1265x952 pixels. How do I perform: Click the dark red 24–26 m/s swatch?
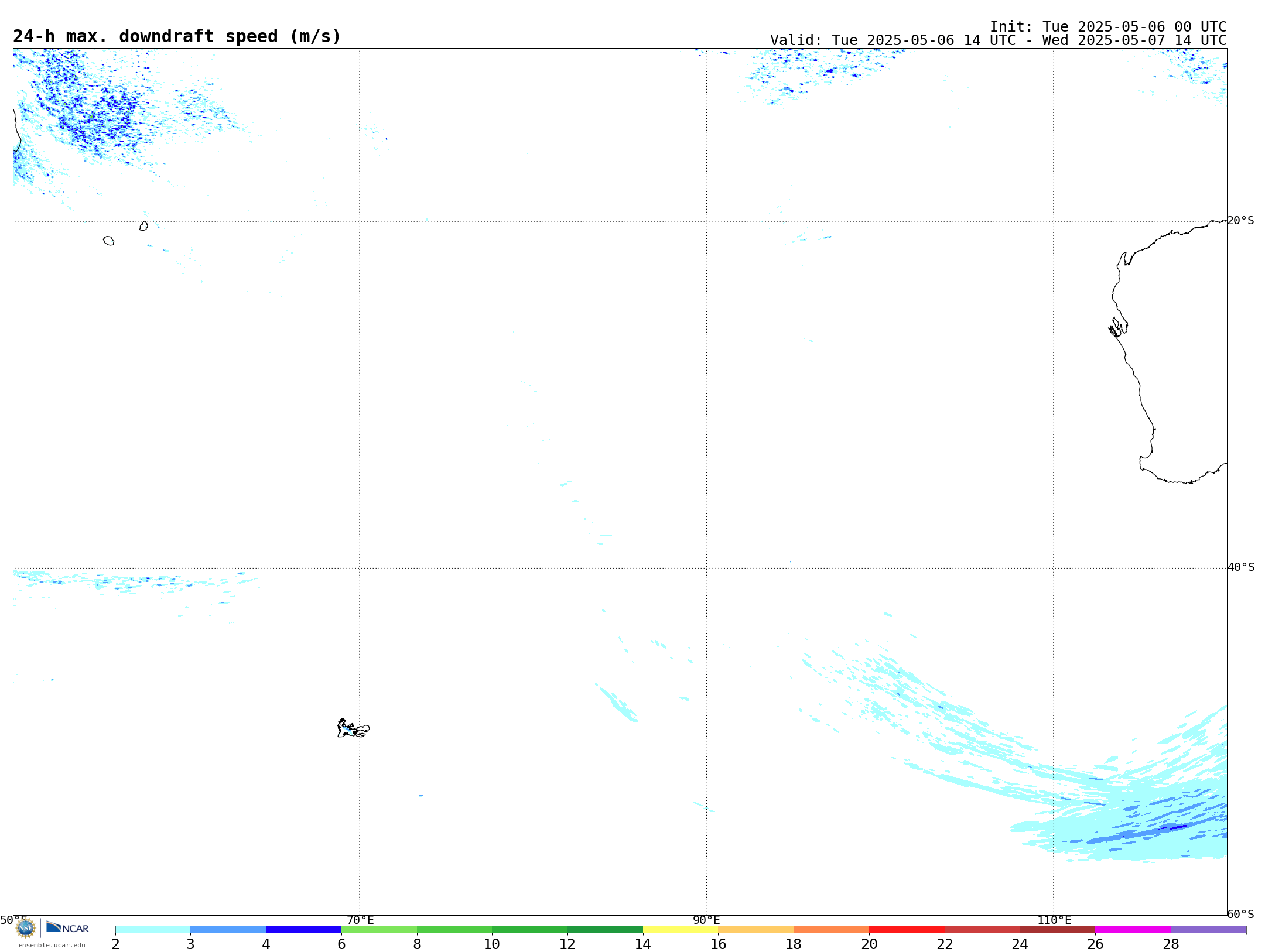click(1058, 930)
